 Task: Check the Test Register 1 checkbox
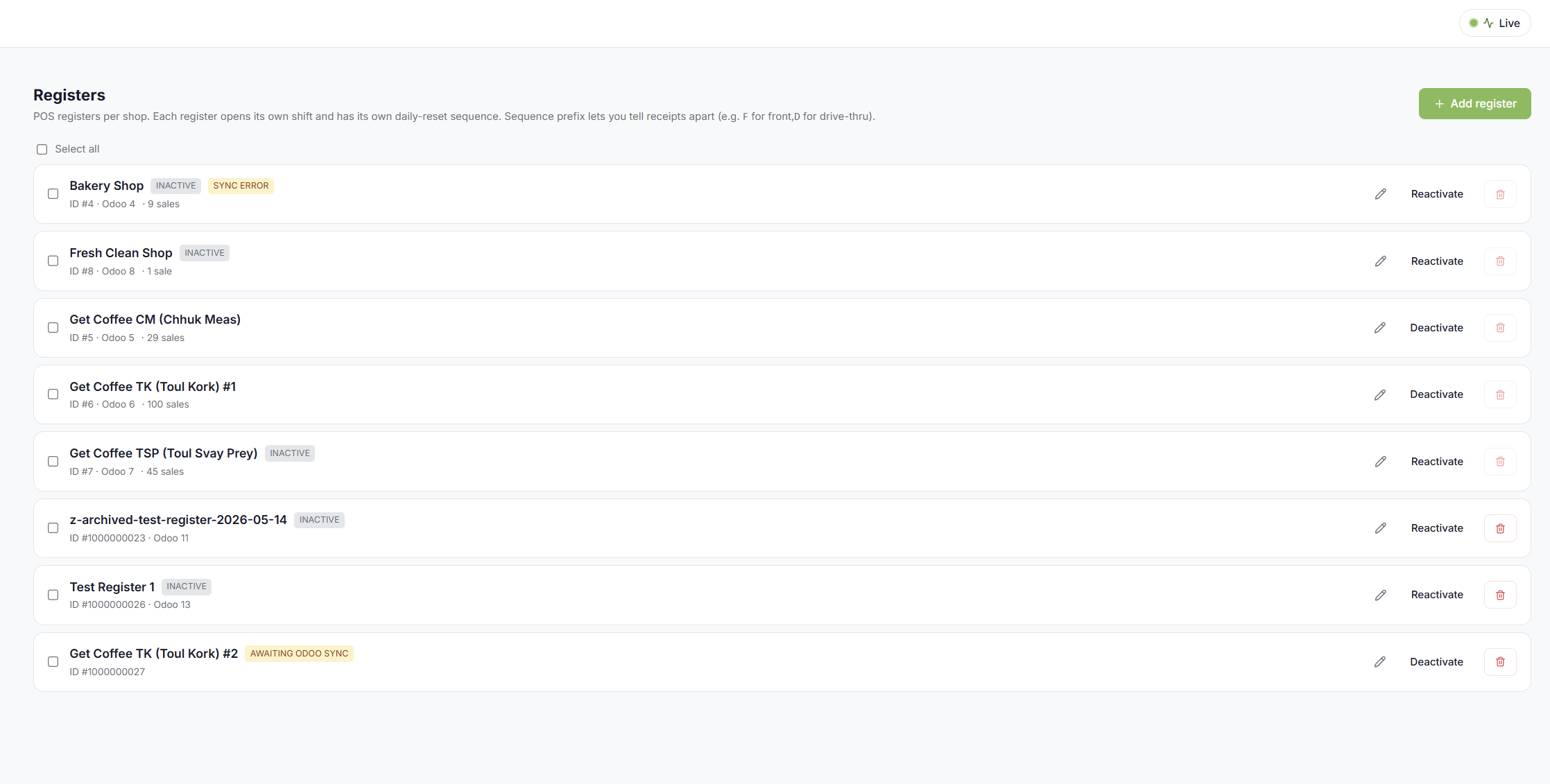click(x=53, y=595)
